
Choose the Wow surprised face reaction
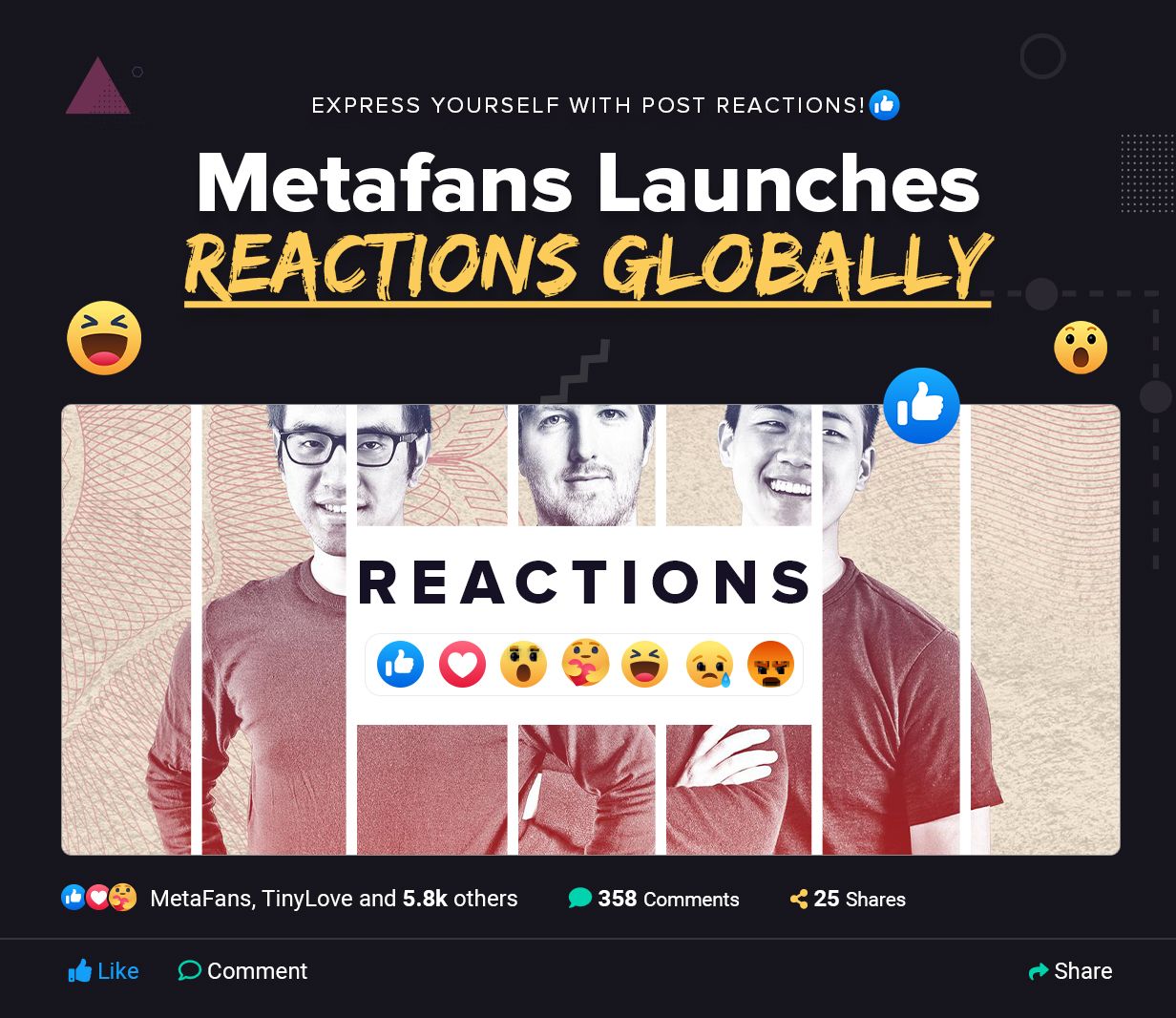[523, 664]
